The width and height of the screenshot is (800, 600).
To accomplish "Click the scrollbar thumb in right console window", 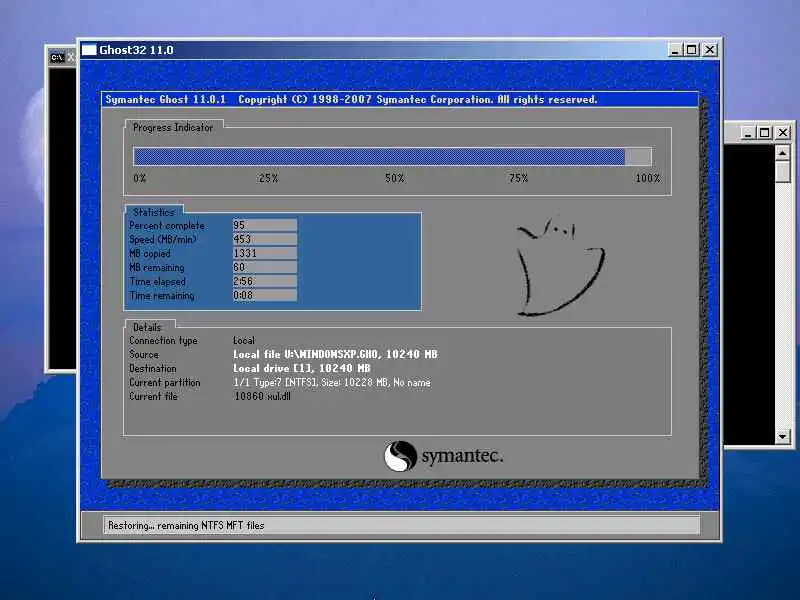I will pyautogui.click(x=783, y=171).
